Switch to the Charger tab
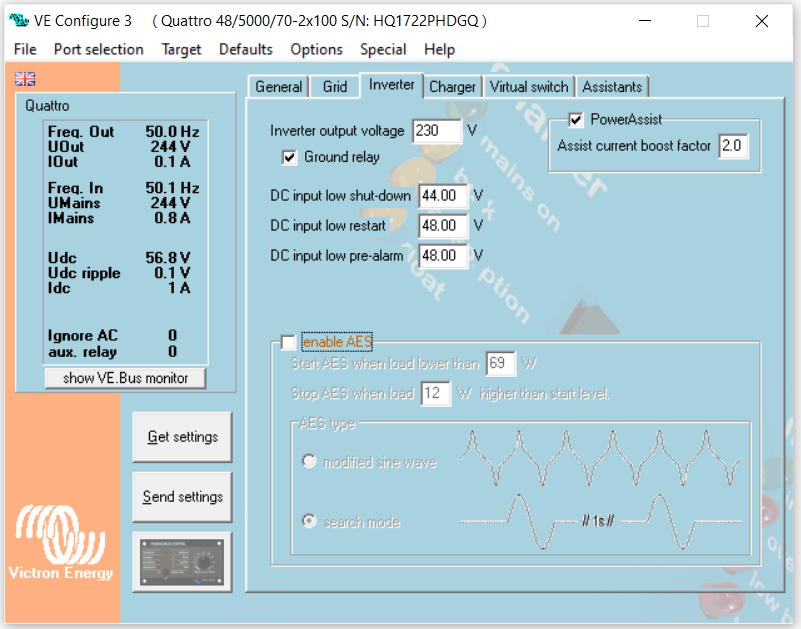The height and width of the screenshot is (629, 801). (x=452, y=87)
